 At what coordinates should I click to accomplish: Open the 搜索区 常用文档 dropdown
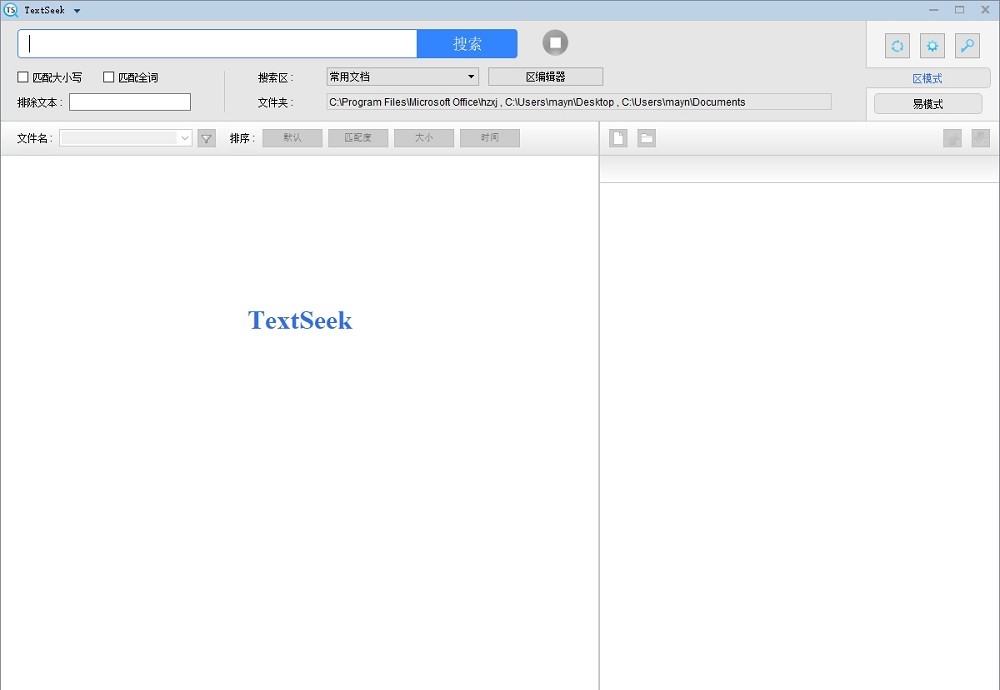point(402,77)
